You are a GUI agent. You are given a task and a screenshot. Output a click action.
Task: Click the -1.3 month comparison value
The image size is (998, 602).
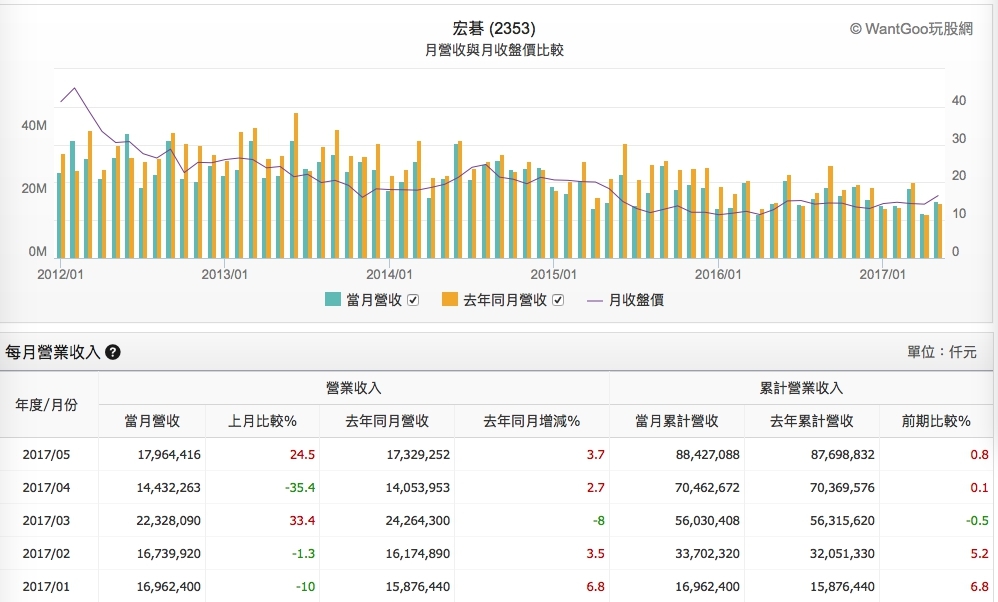click(304, 554)
